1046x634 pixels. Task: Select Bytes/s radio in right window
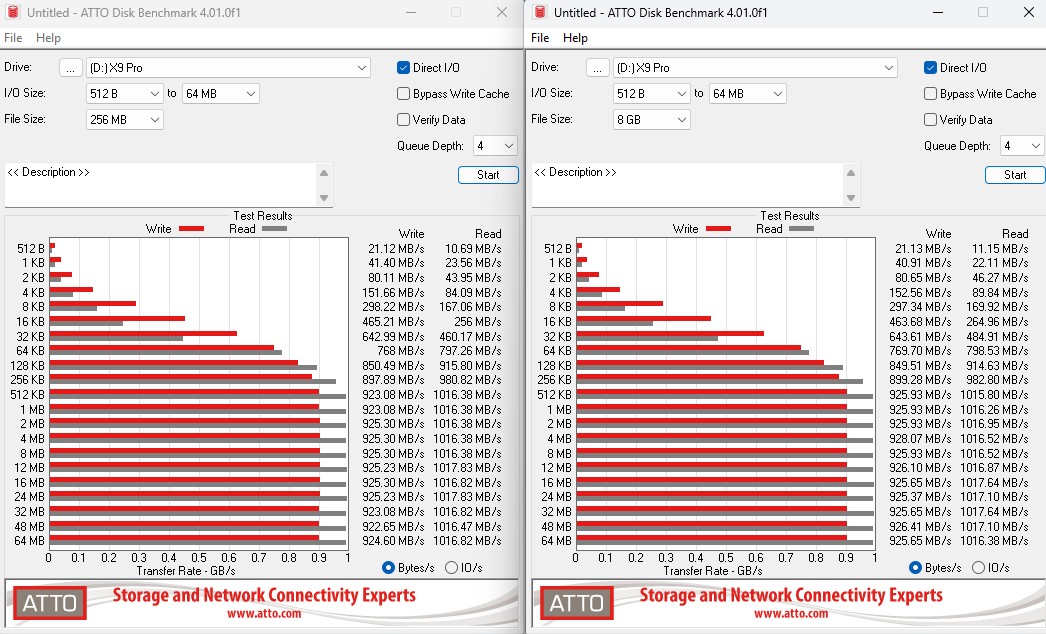[915, 567]
